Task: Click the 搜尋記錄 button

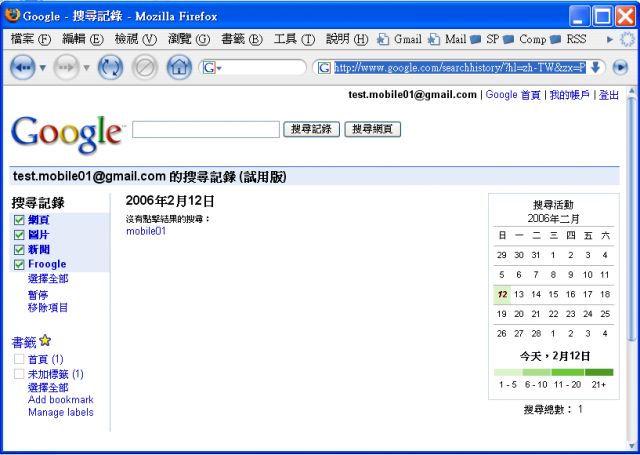Action: [311, 129]
